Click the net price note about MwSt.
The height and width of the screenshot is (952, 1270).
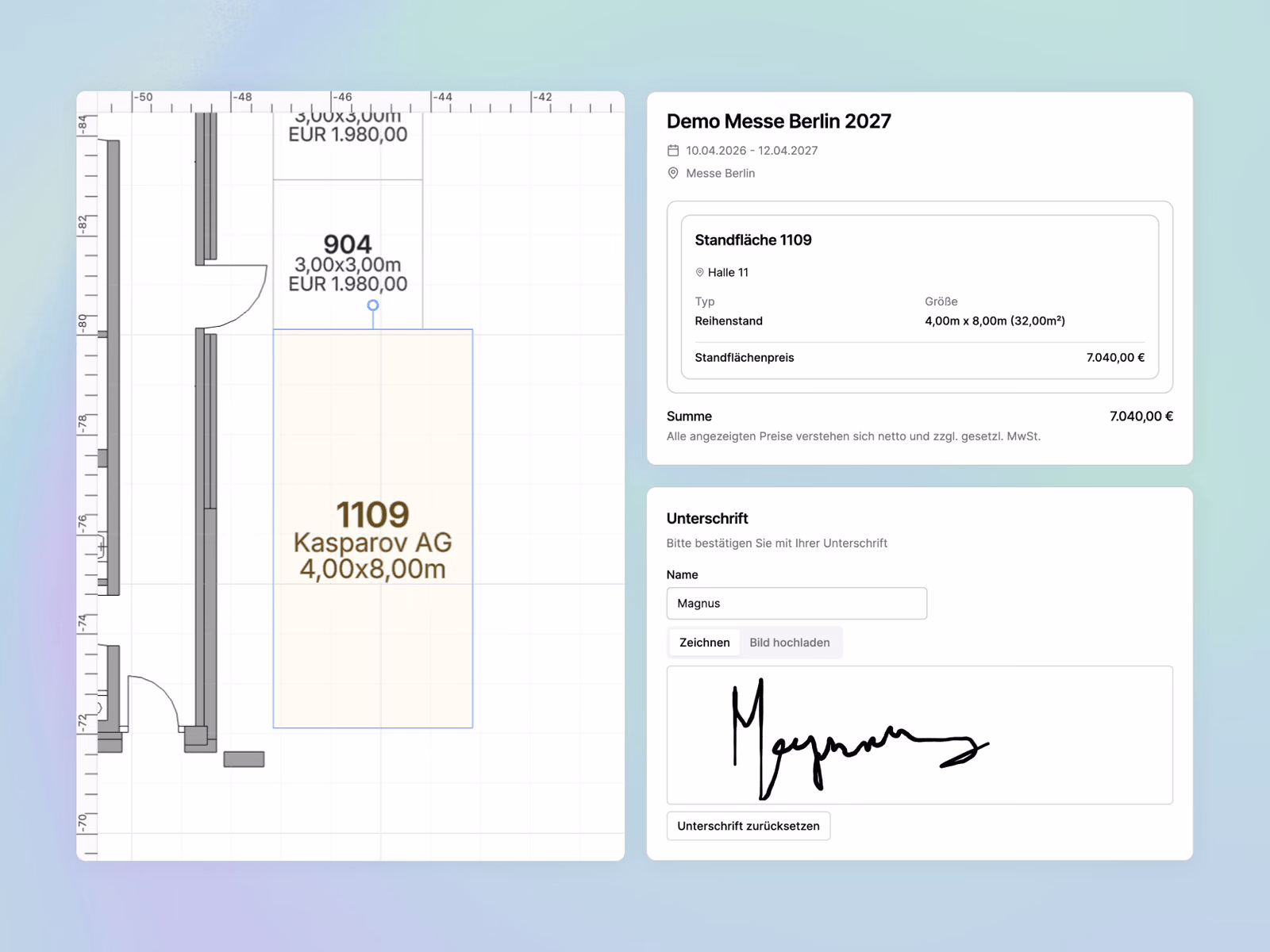coord(853,436)
